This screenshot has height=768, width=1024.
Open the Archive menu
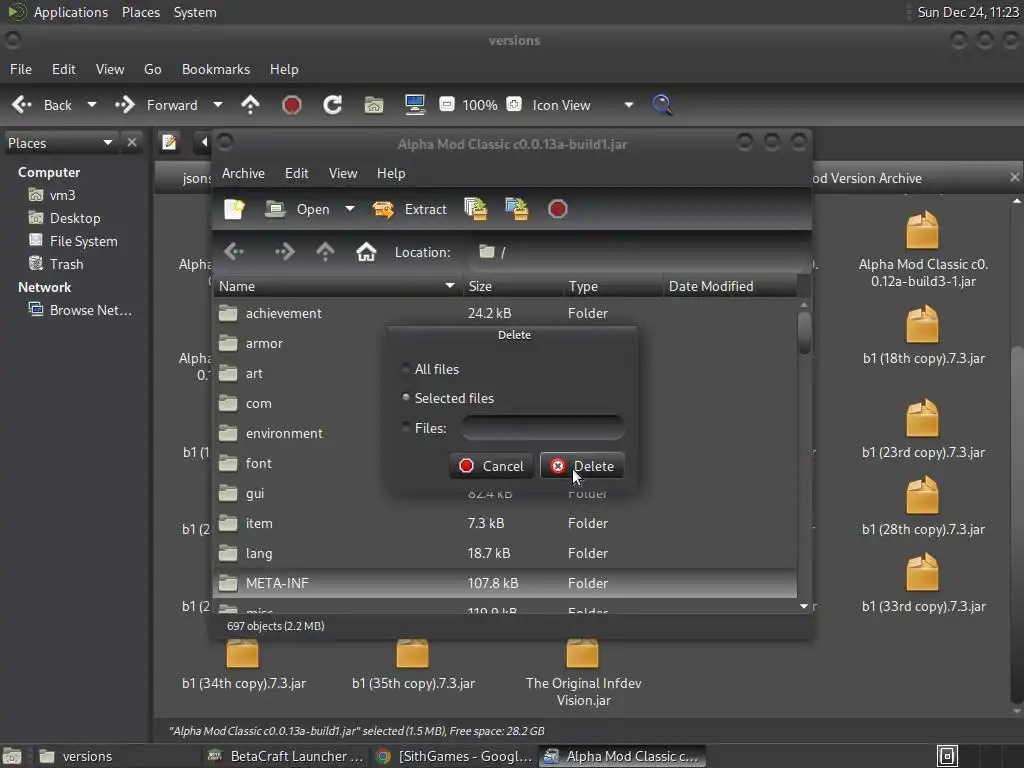(x=243, y=173)
